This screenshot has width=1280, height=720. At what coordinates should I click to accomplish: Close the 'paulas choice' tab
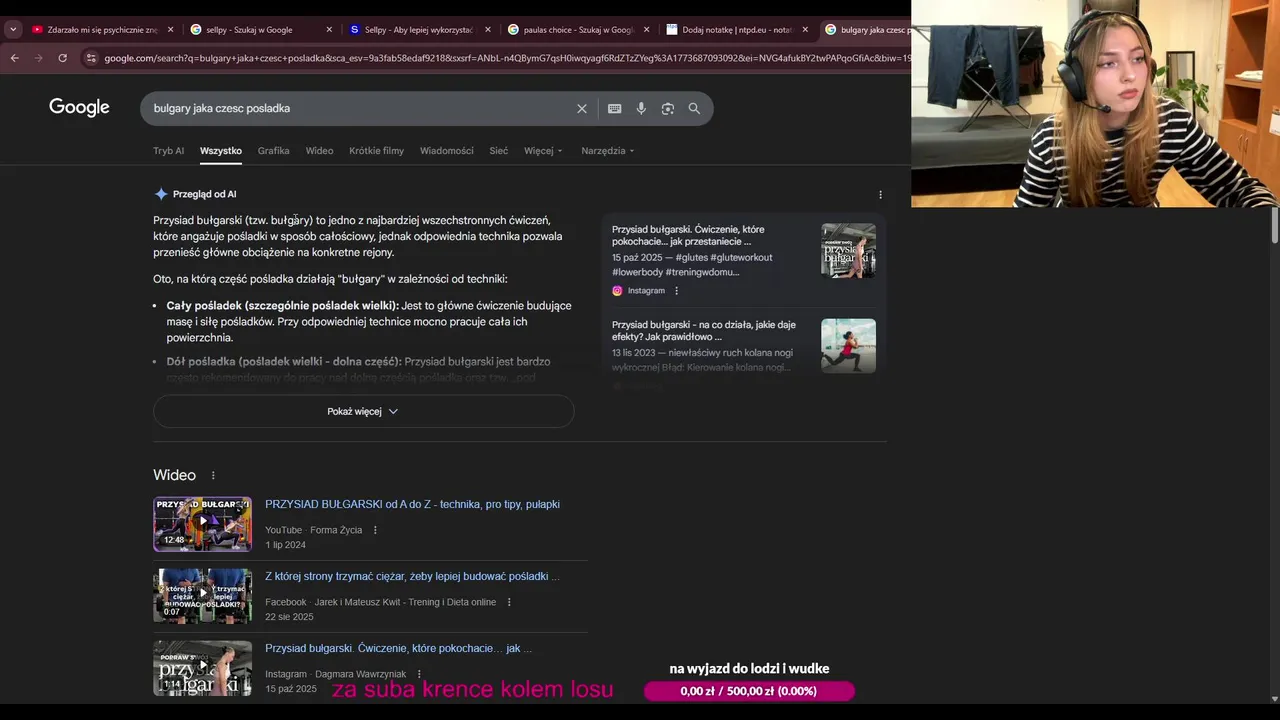(x=646, y=30)
